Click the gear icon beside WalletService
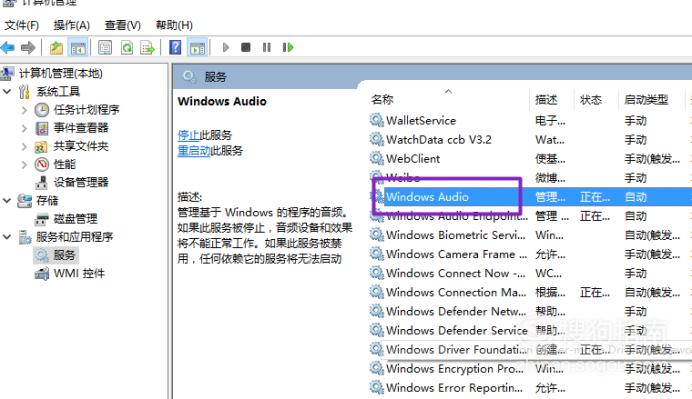692x399 pixels. coord(376,120)
